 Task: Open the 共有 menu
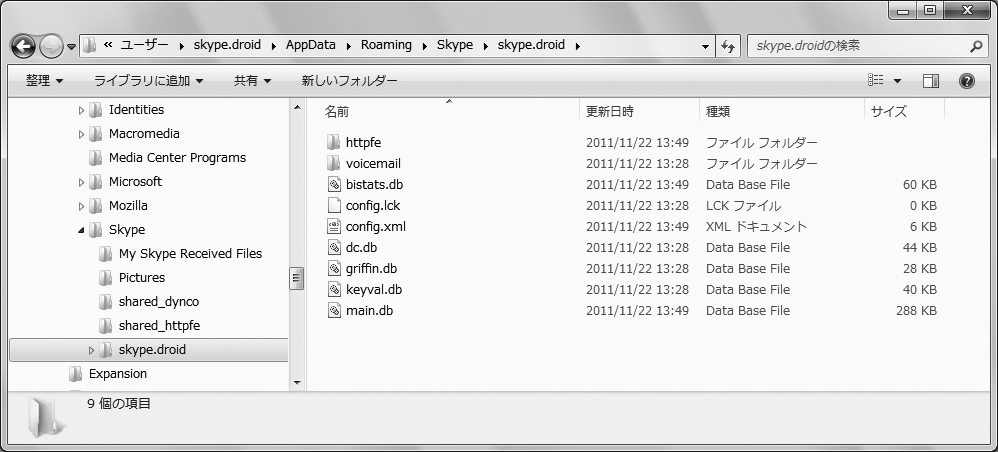[252, 81]
